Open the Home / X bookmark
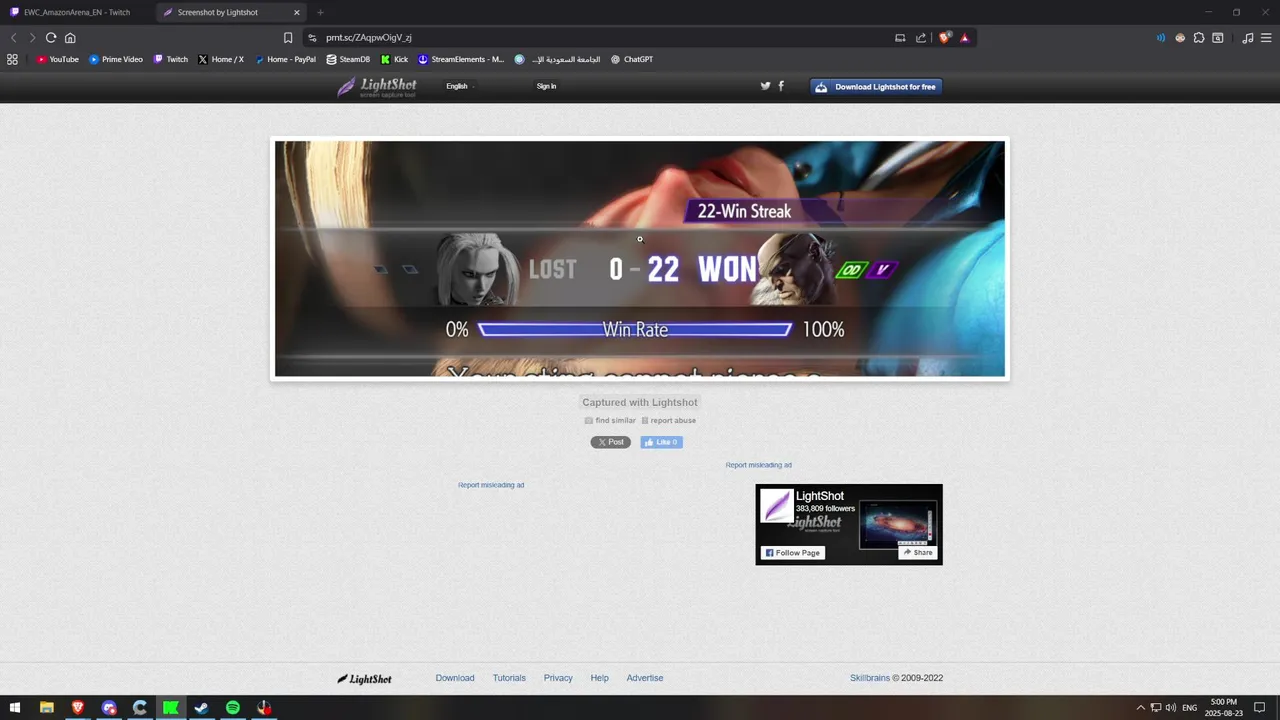 pos(221,59)
